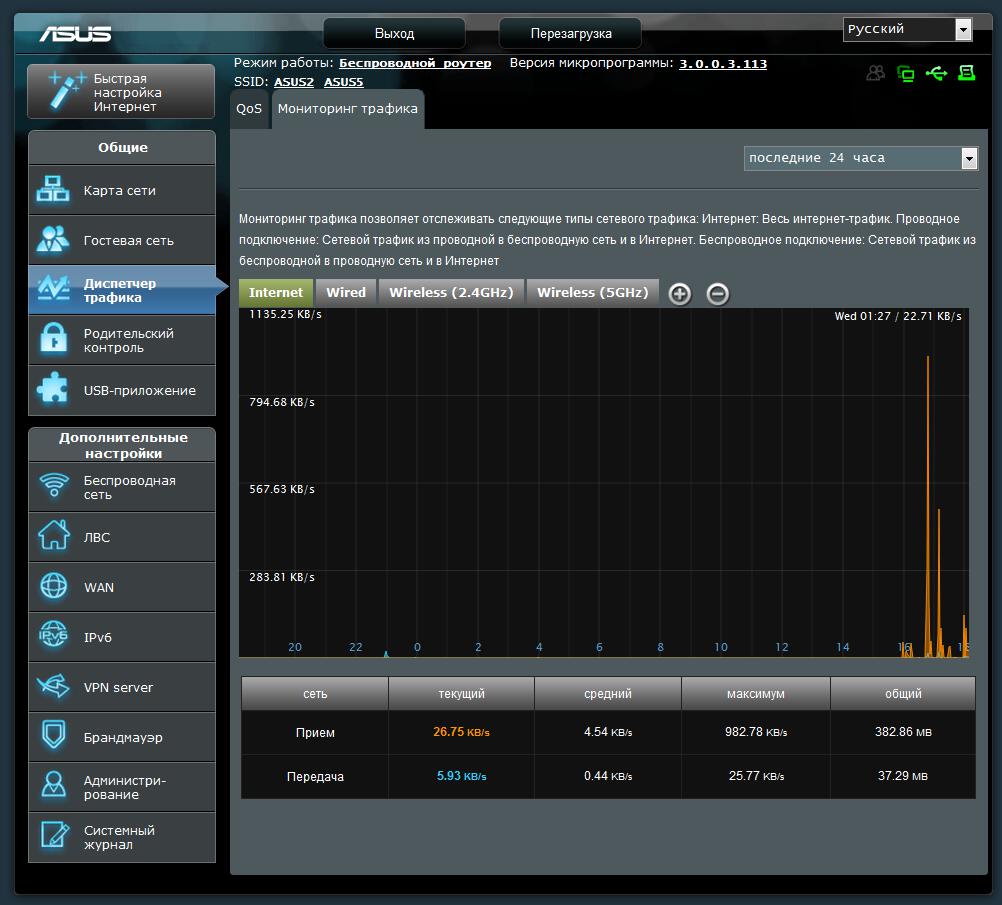Click the Guest Network people icon
This screenshot has height=905, width=1002.
53,240
